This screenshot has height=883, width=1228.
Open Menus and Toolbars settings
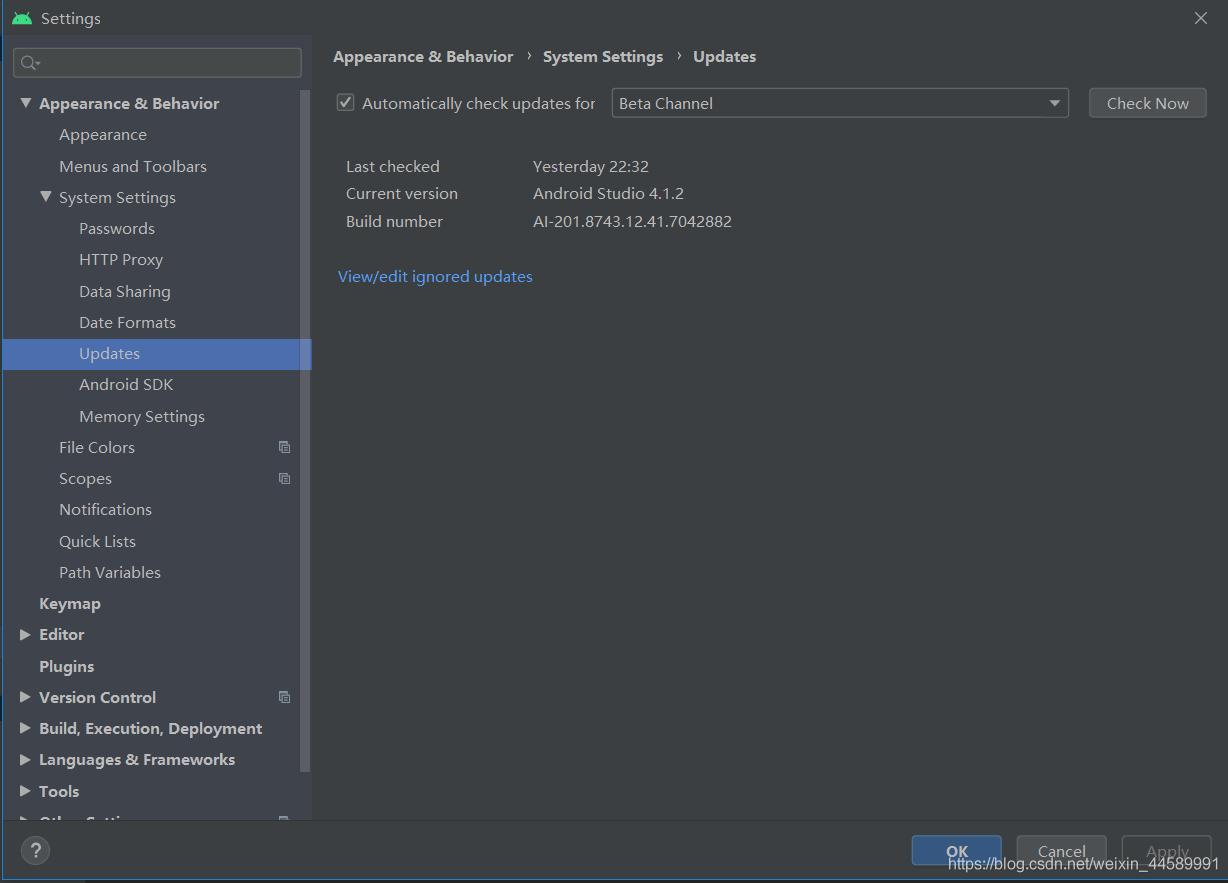(133, 166)
